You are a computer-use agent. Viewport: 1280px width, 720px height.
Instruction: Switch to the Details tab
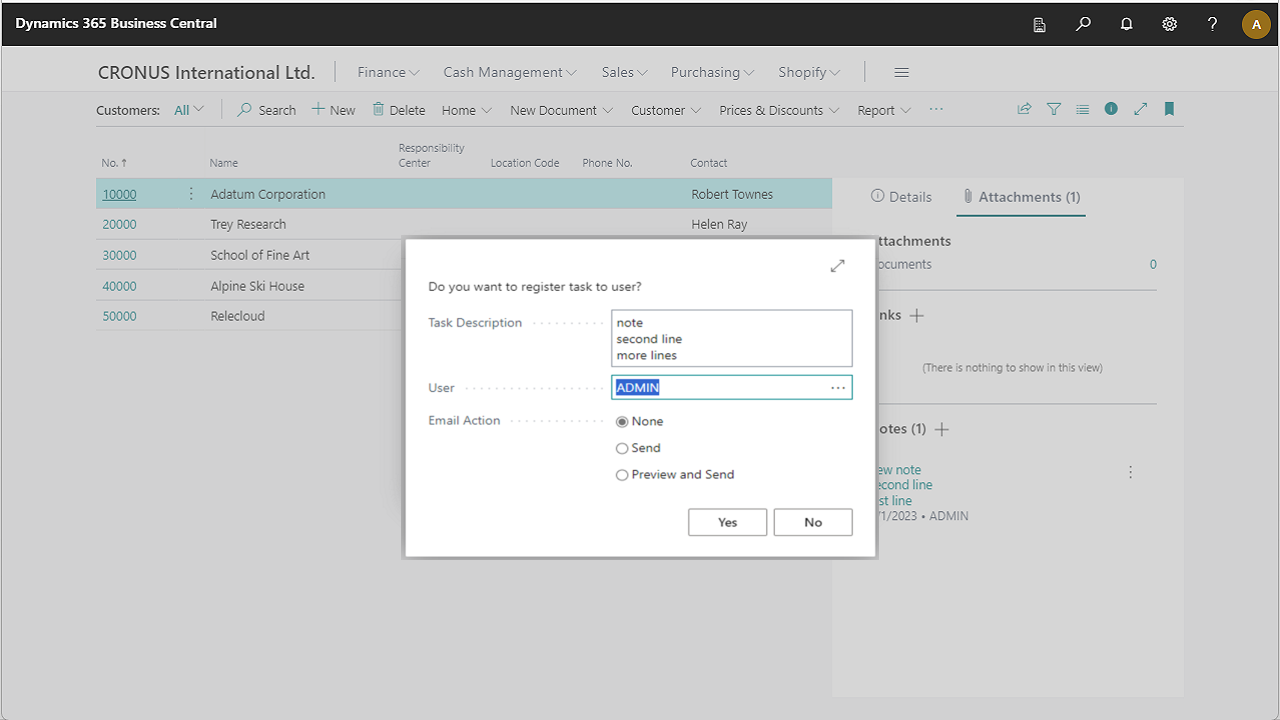click(901, 197)
